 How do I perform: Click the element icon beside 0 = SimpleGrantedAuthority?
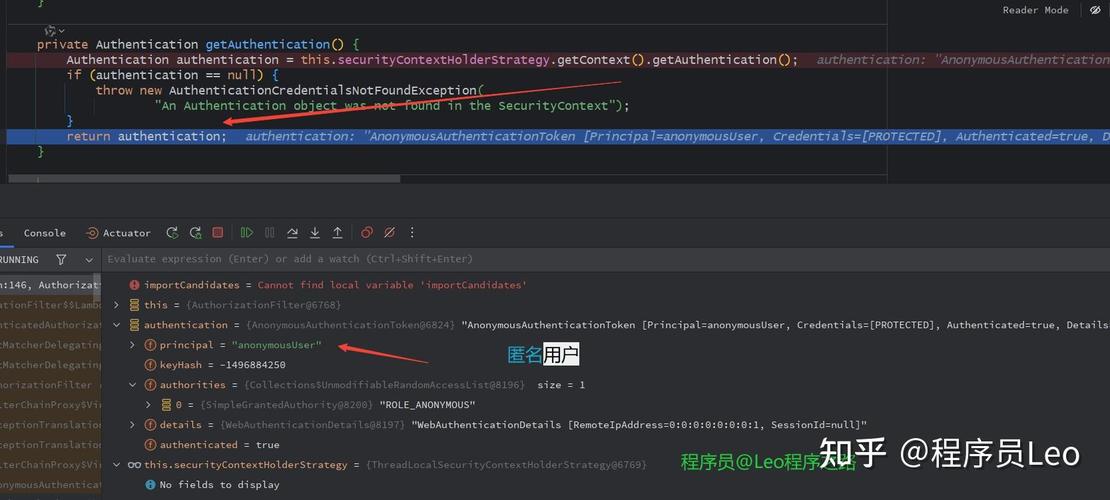pyautogui.click(x=166, y=405)
